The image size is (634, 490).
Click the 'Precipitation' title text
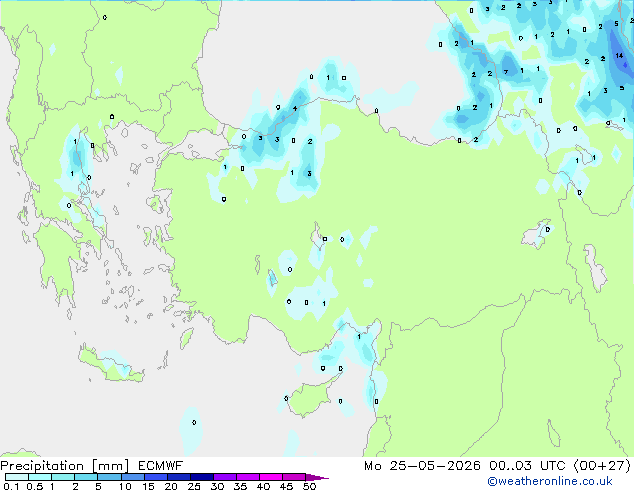pyautogui.click(x=42, y=466)
